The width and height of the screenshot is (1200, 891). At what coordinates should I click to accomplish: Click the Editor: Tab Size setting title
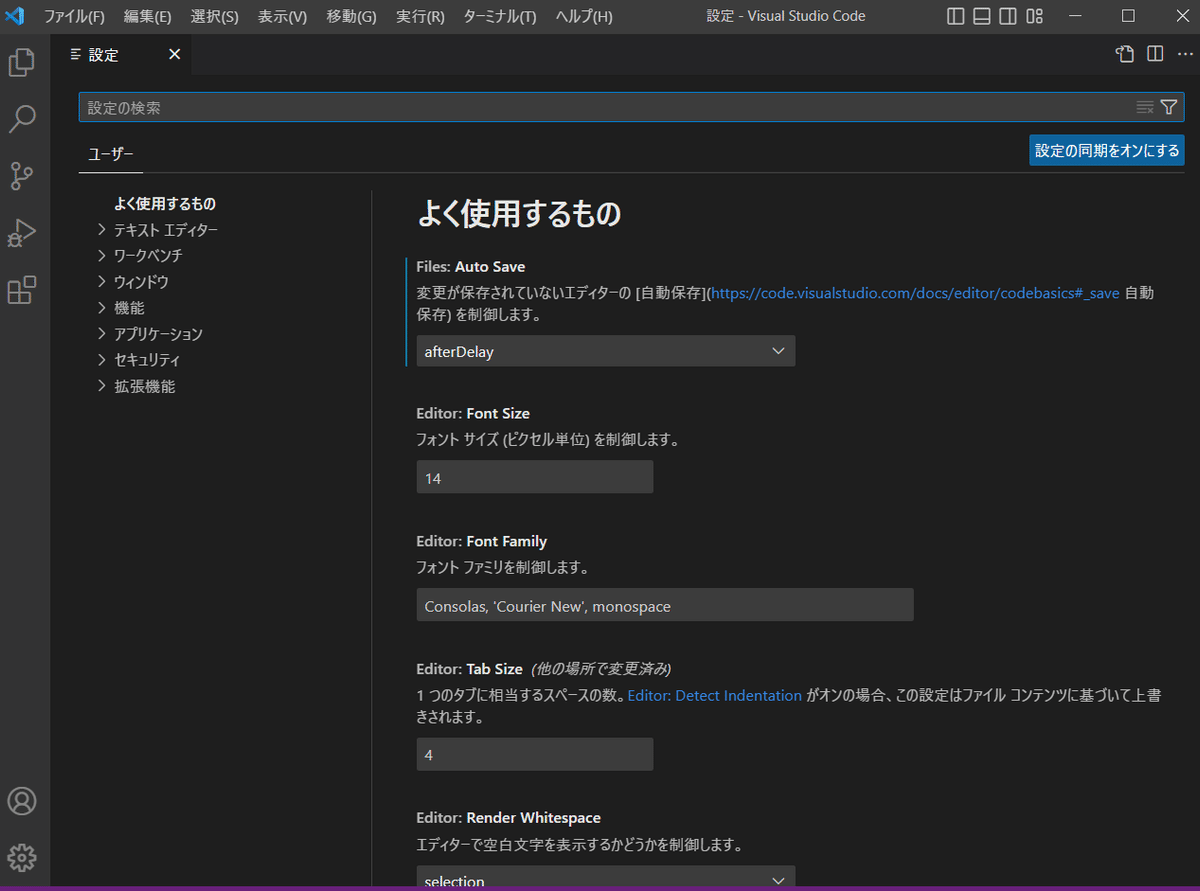click(469, 669)
